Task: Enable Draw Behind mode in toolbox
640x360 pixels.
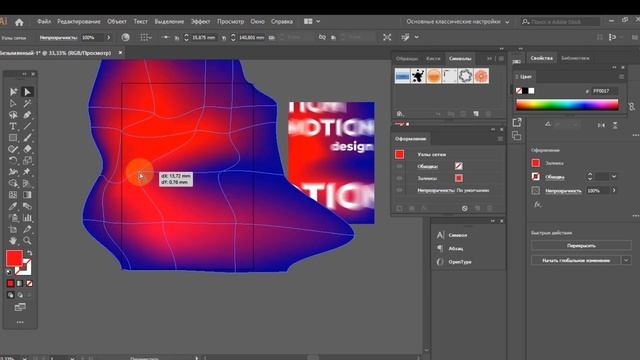Action: 20,295
